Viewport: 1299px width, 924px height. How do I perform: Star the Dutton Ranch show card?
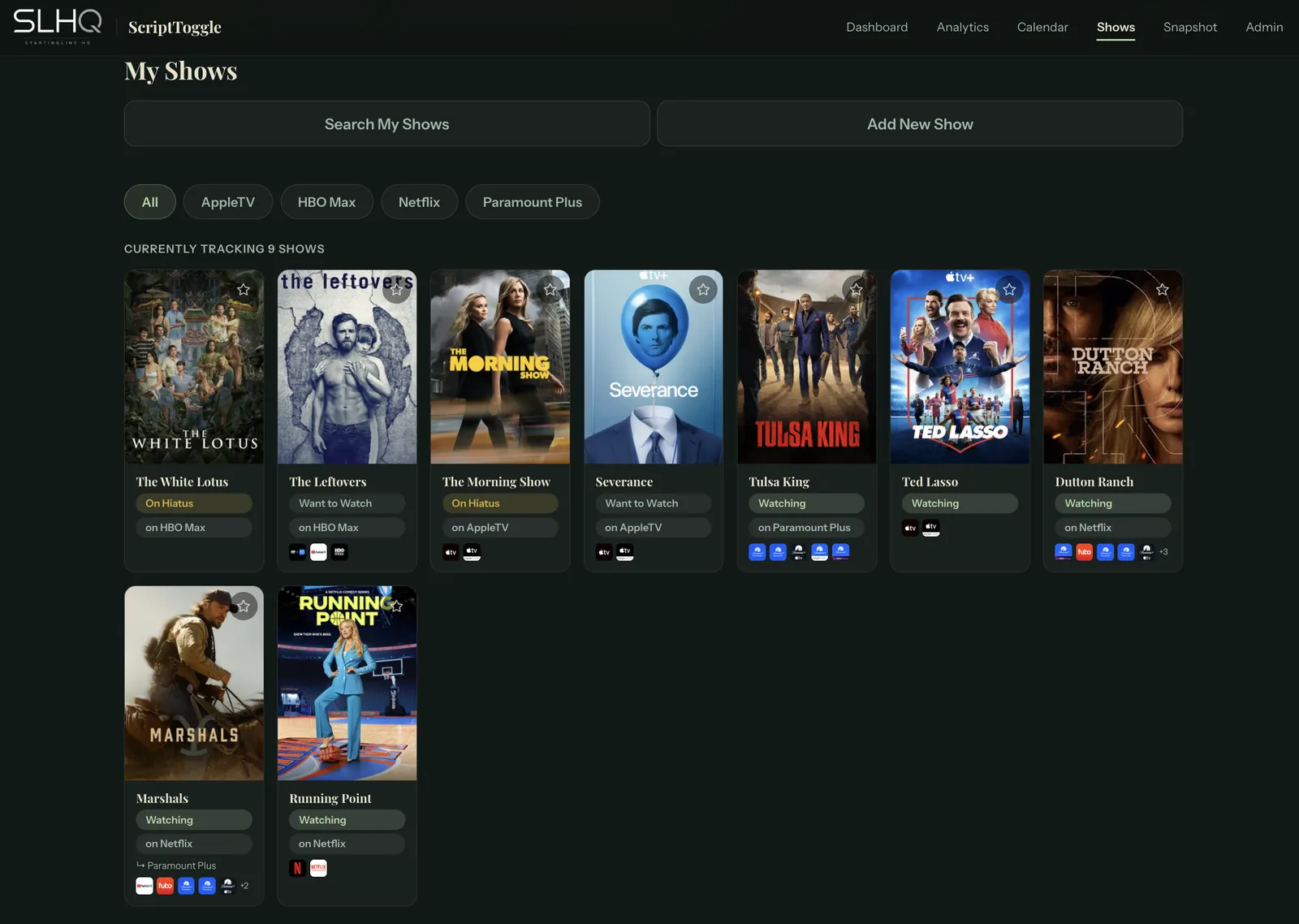click(1163, 290)
